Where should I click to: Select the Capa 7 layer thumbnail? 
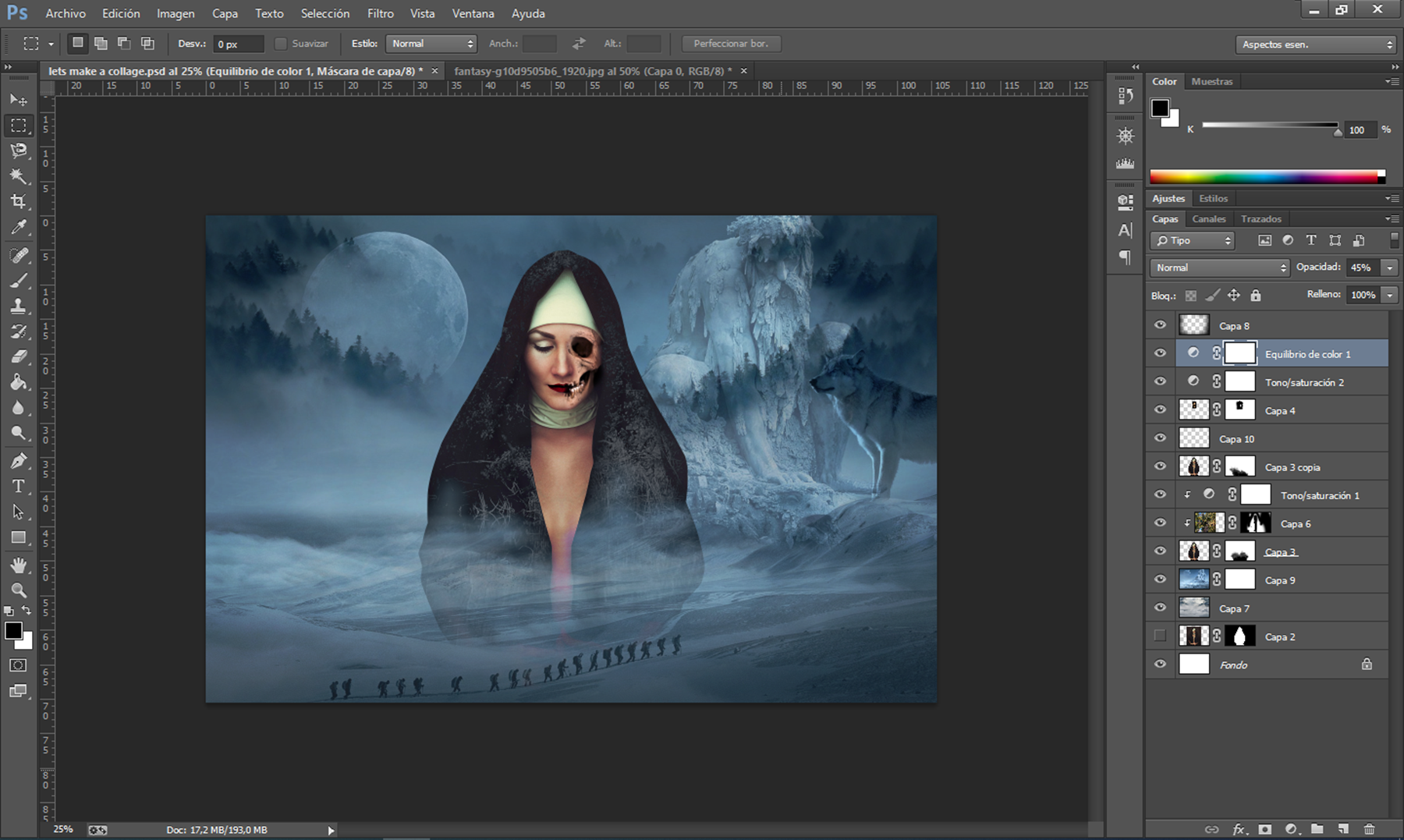click(1193, 608)
